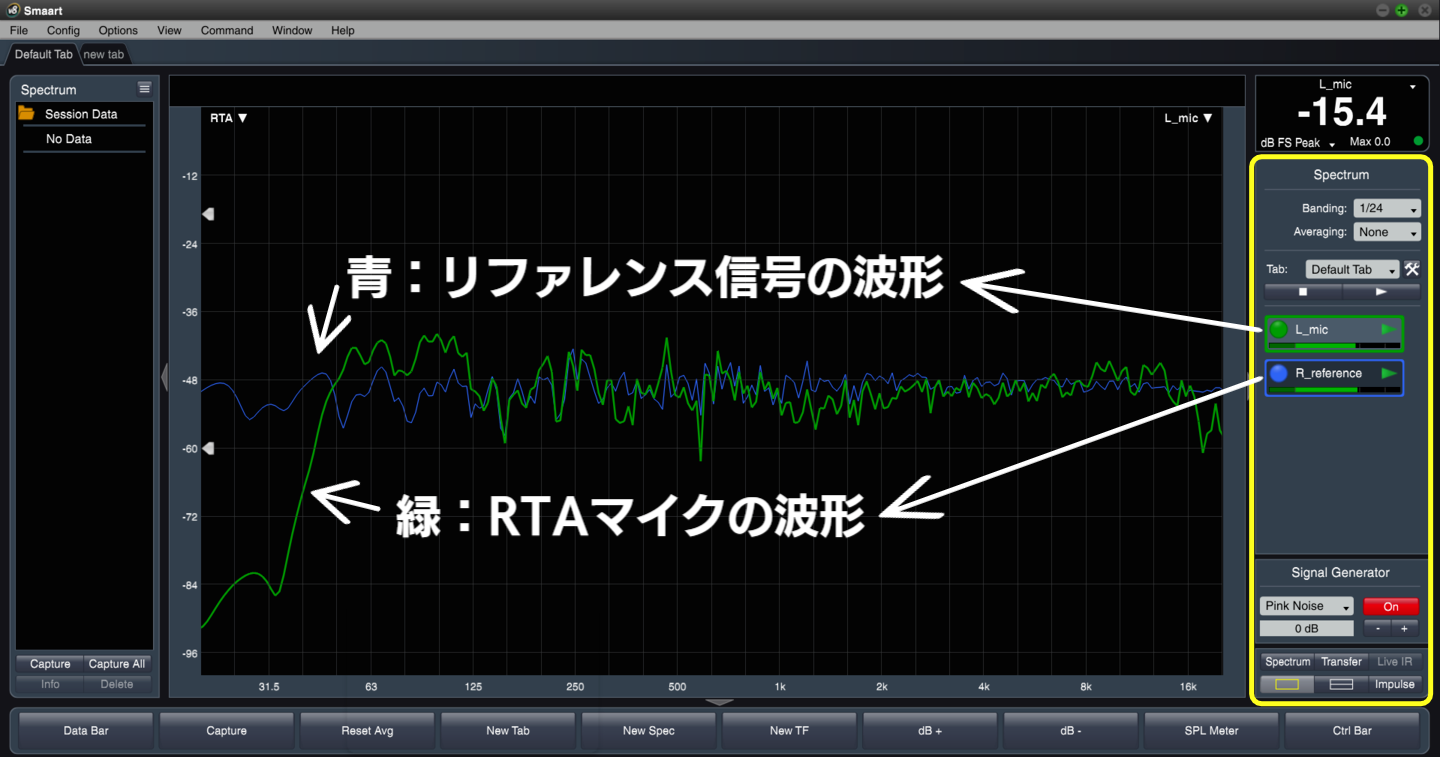Viewport: 1440px width, 757px height.
Task: Click the blue R_reference color circle
Action: 1279,374
